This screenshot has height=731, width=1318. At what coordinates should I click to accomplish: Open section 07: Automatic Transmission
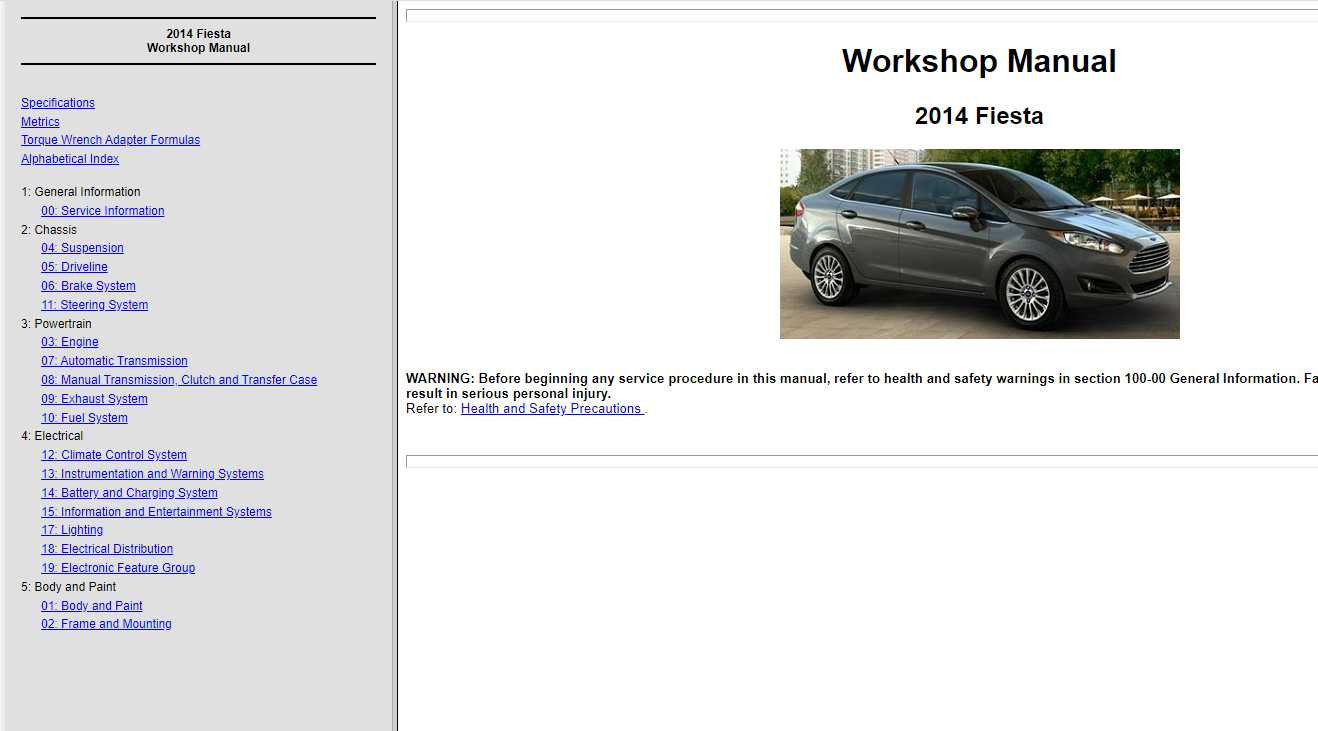point(114,361)
